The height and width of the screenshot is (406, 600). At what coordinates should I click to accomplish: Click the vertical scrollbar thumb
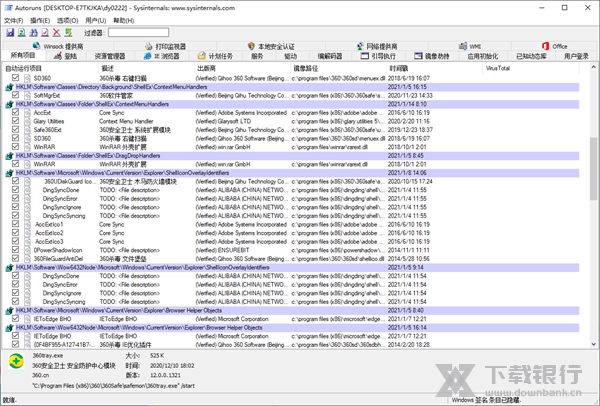point(593,168)
